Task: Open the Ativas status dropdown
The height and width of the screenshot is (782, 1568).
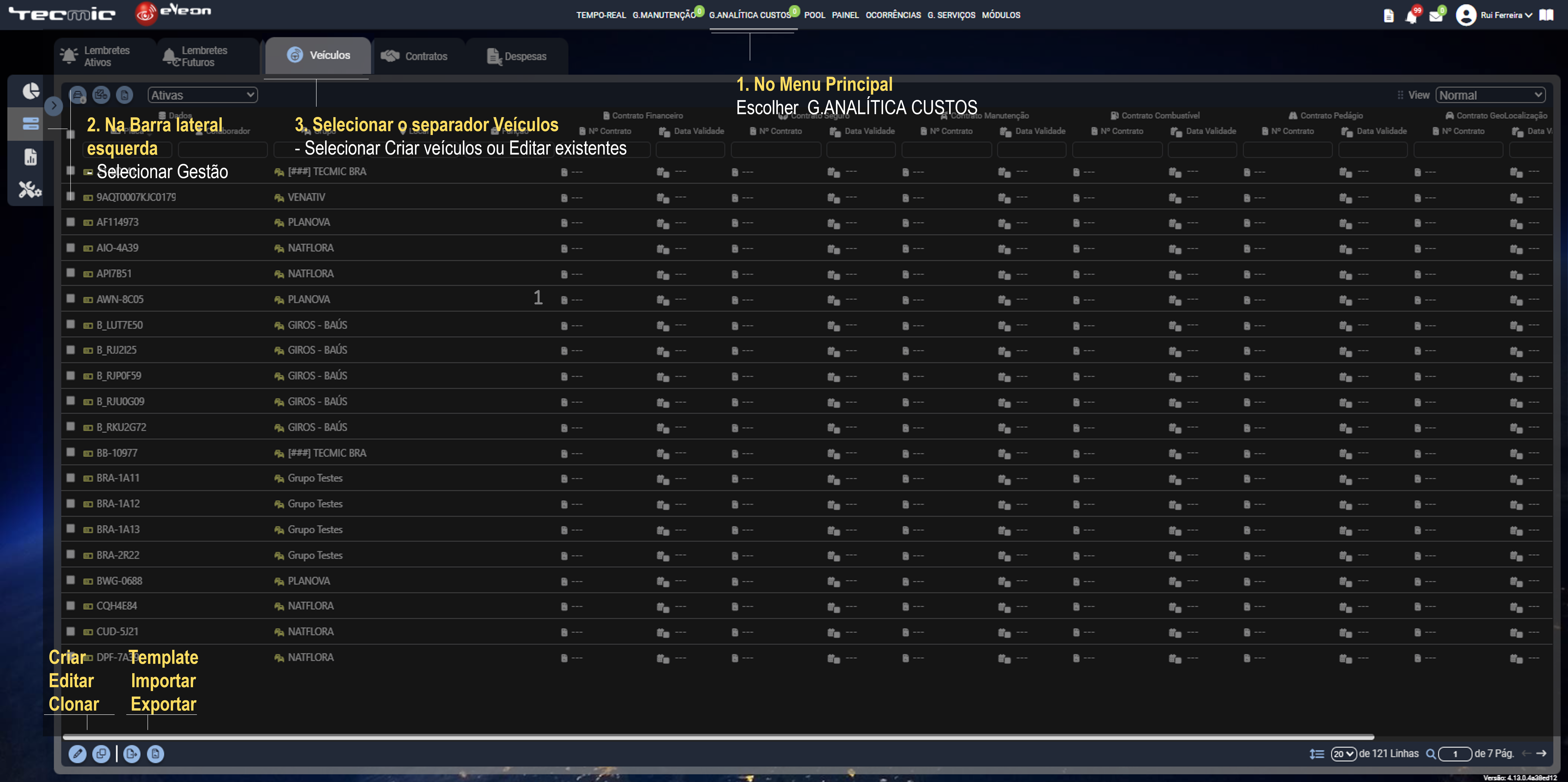Action: coord(203,95)
